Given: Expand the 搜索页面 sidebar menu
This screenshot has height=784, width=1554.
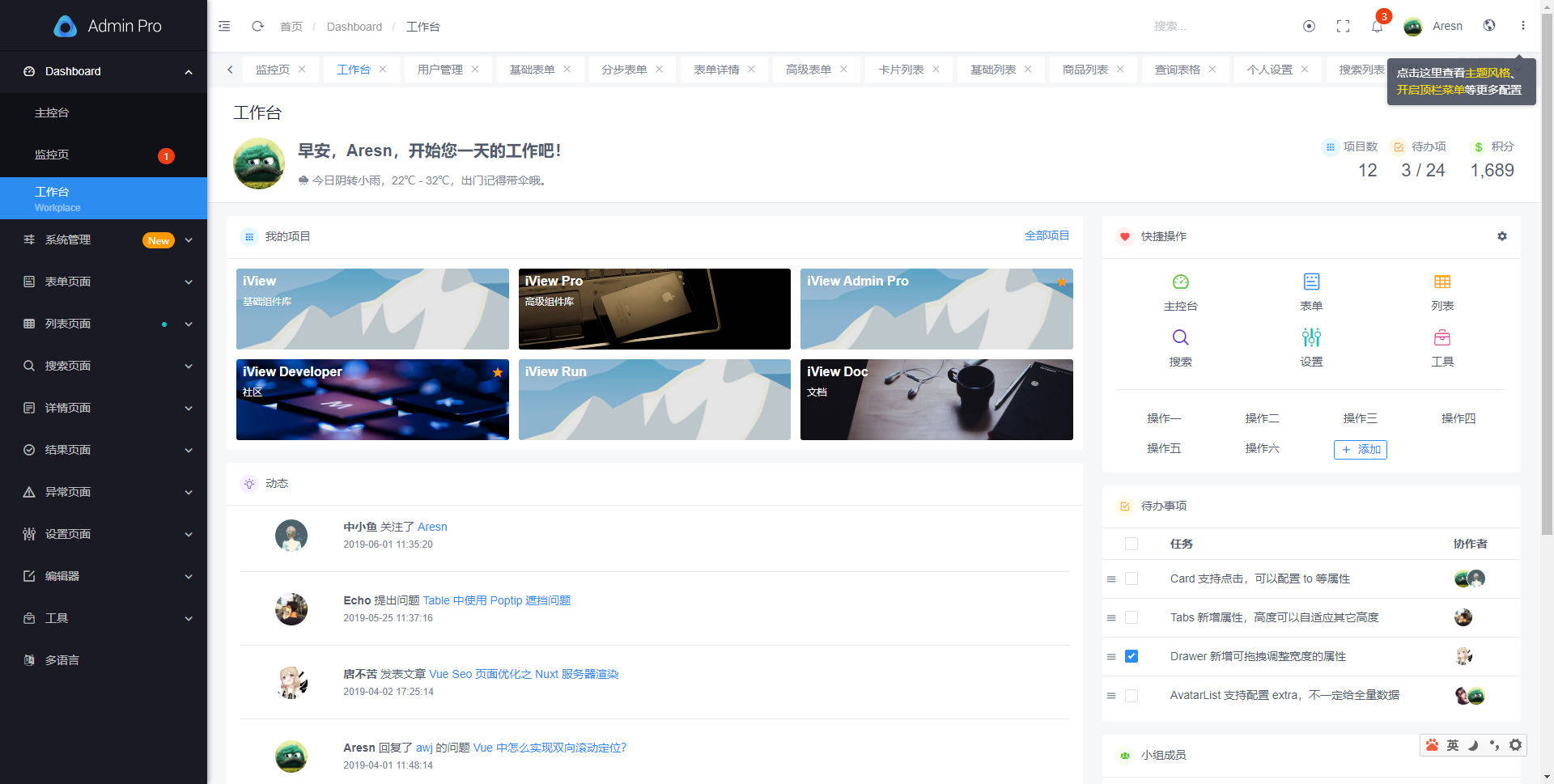Looking at the screenshot, I should tap(104, 366).
